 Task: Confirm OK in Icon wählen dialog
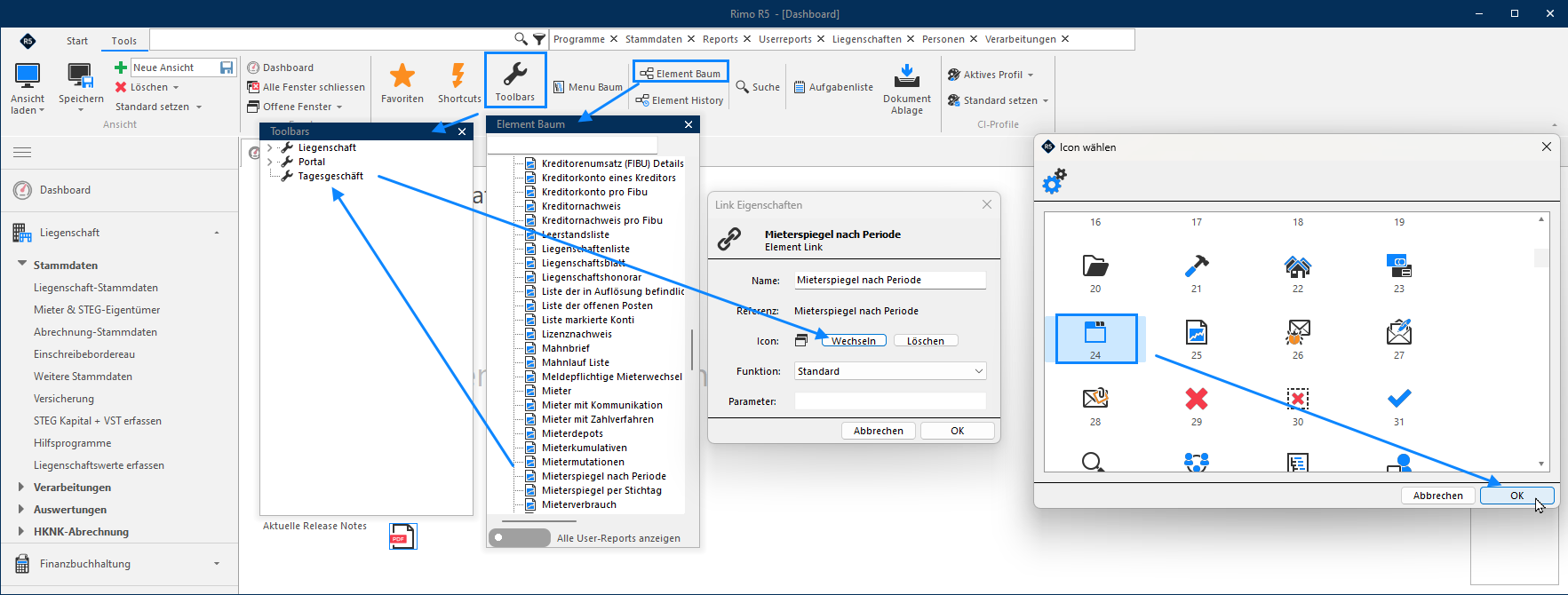pyautogui.click(x=1517, y=496)
